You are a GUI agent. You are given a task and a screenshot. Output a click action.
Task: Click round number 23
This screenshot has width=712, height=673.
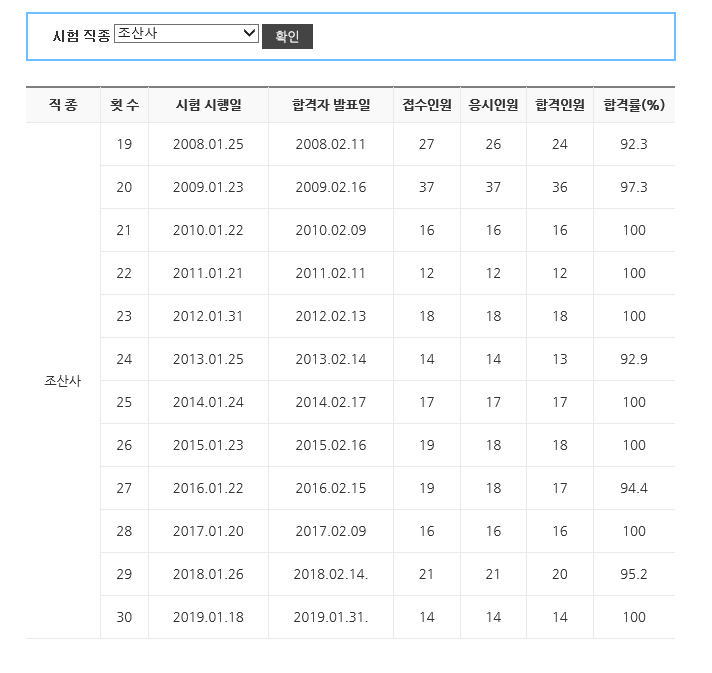(124, 316)
